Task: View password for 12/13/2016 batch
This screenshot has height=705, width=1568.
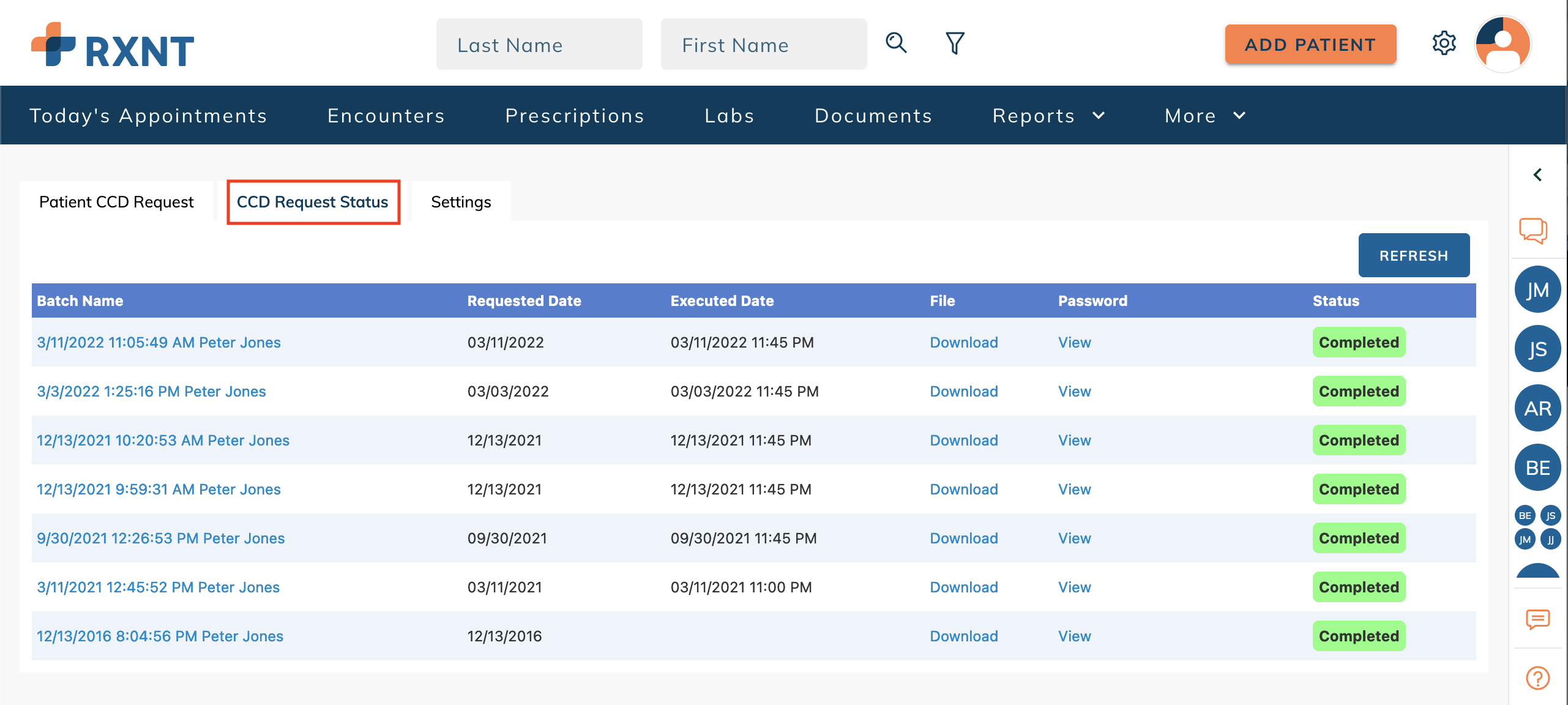Action: [1075, 636]
